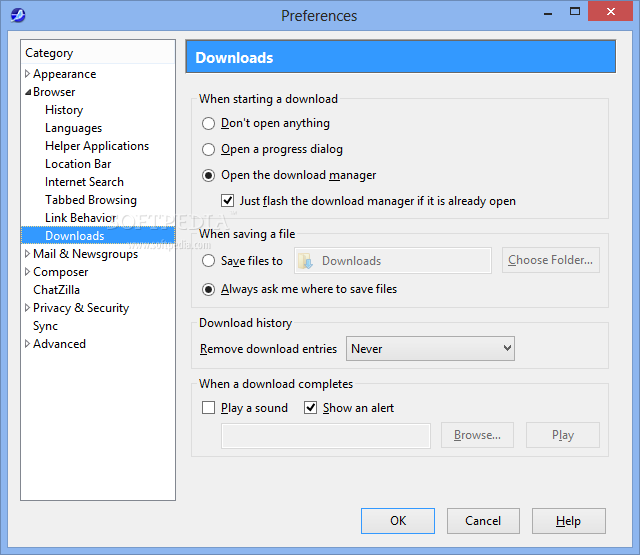Collapse the Browser category arrow
The height and width of the screenshot is (555, 640).
(28, 92)
